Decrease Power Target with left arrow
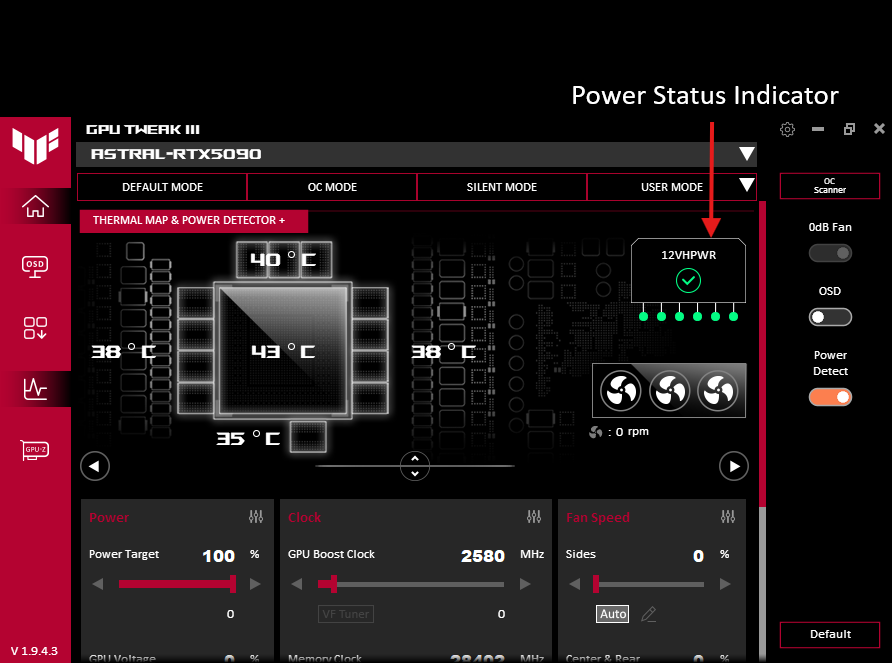The image size is (892, 663). [98, 584]
